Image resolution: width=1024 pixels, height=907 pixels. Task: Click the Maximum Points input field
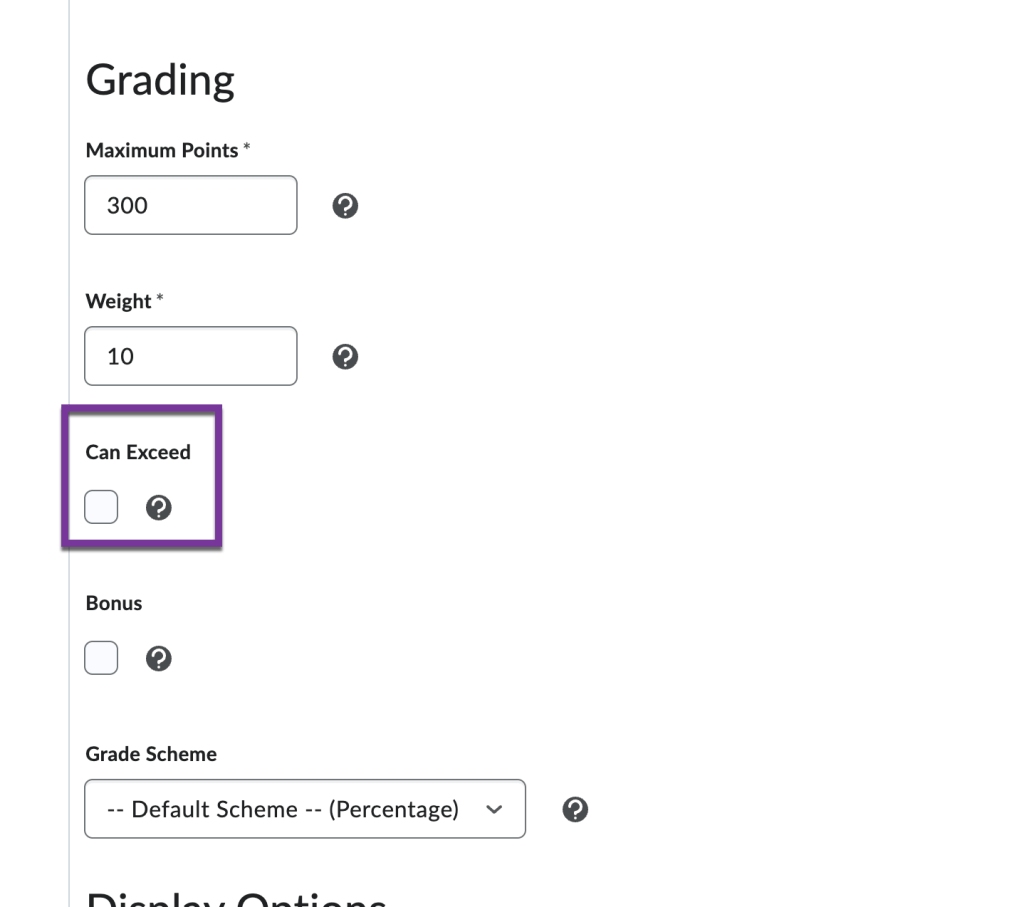pos(190,205)
